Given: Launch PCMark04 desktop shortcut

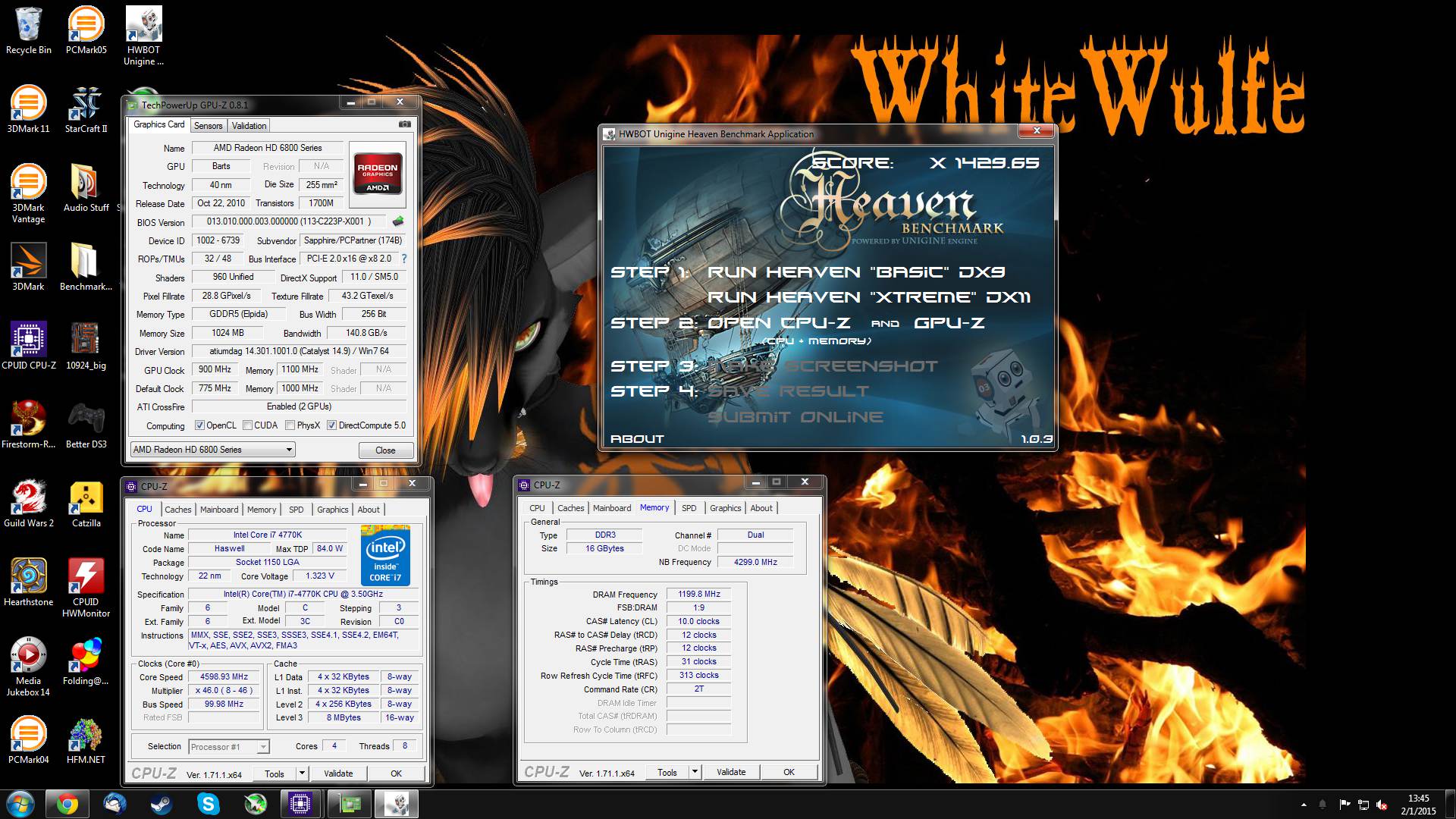Looking at the screenshot, I should pyautogui.click(x=28, y=740).
